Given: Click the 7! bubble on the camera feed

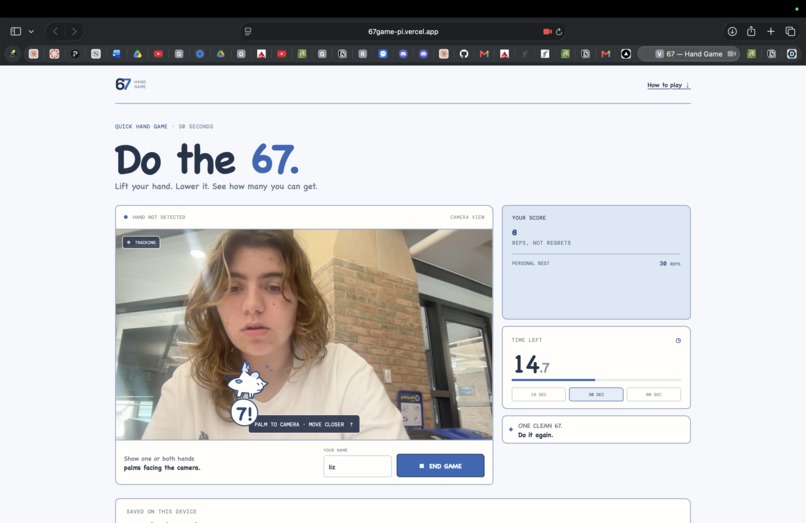Looking at the screenshot, I should pyautogui.click(x=244, y=413).
